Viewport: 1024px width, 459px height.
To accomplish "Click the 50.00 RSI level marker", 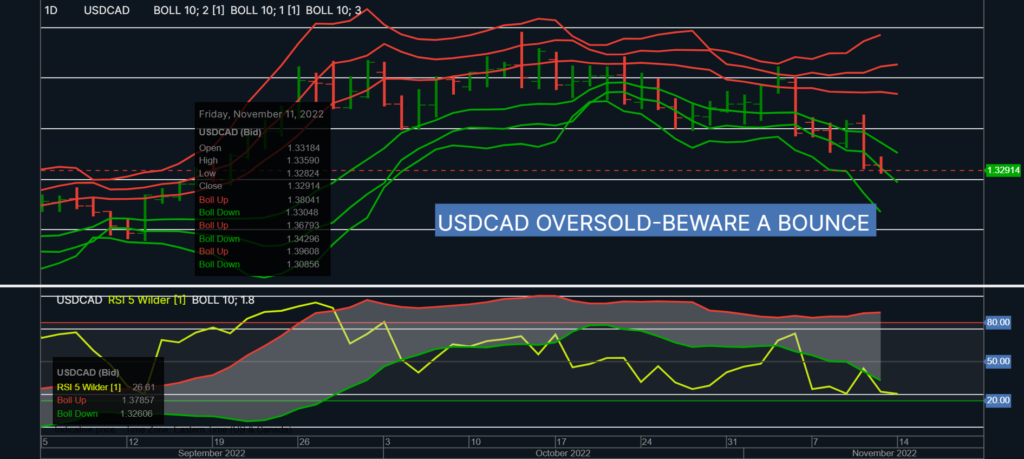I will point(998,360).
